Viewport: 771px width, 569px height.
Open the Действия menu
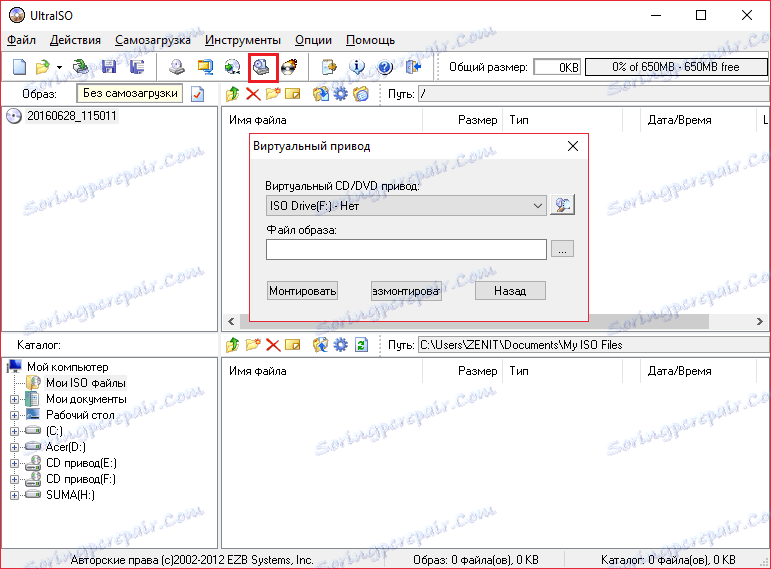pyautogui.click(x=75, y=40)
